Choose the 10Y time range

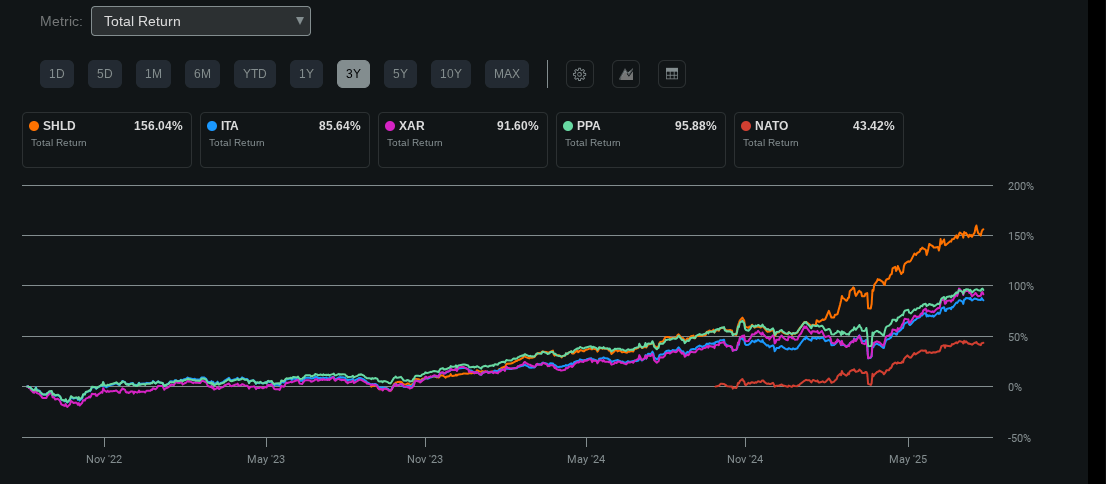pos(451,74)
